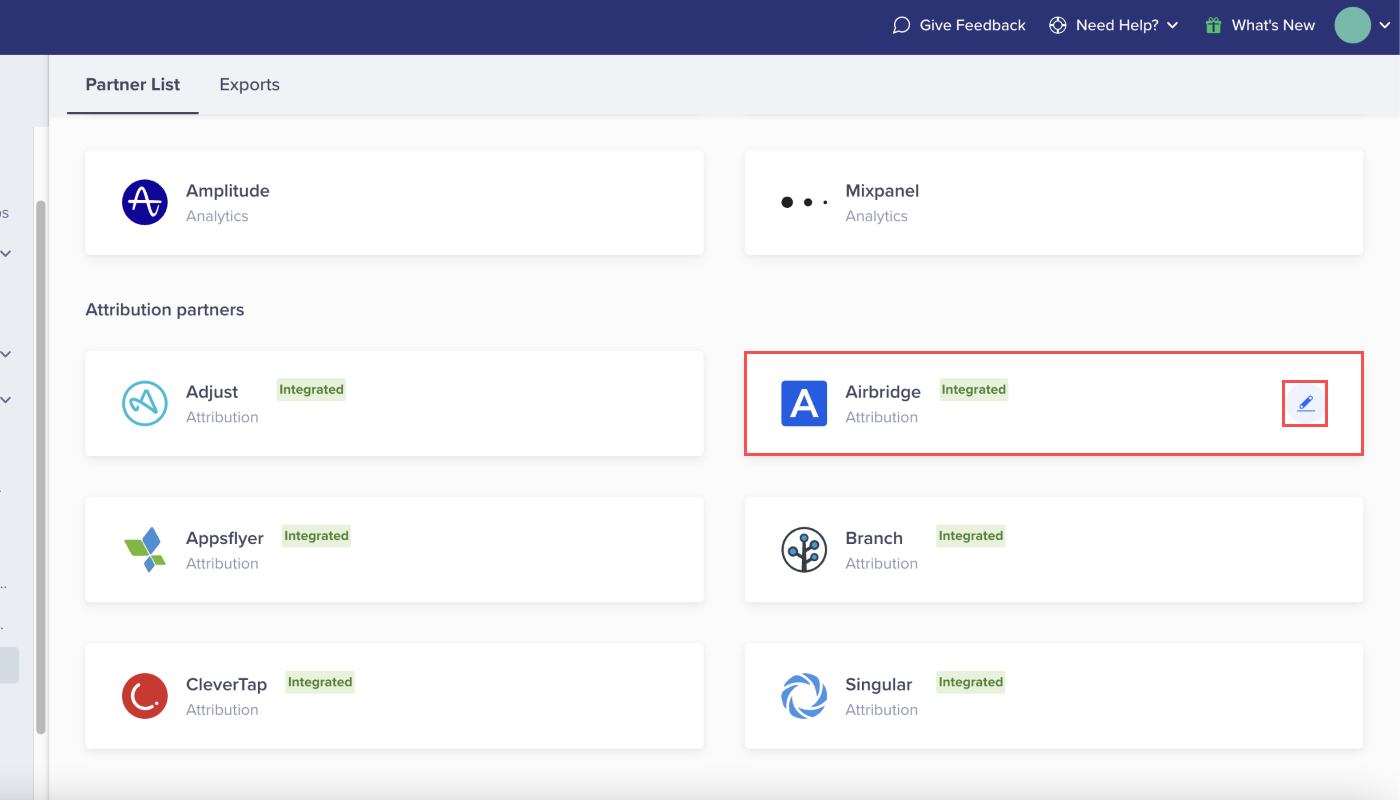The width and height of the screenshot is (1400, 800).
Task: Click the left sidebar vertical scrollbar
Action: coord(41,467)
